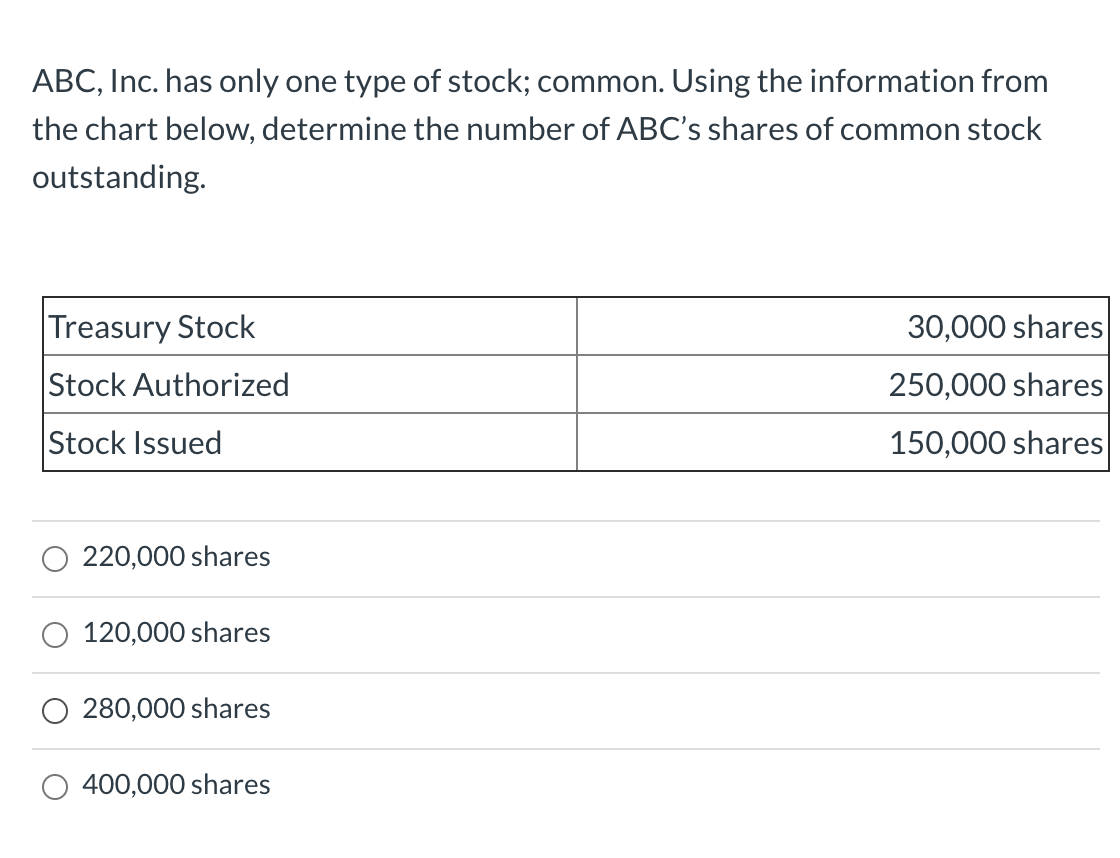The width and height of the screenshot is (1120, 858).
Task: Click the Treasury Stock table row
Action: point(575,327)
